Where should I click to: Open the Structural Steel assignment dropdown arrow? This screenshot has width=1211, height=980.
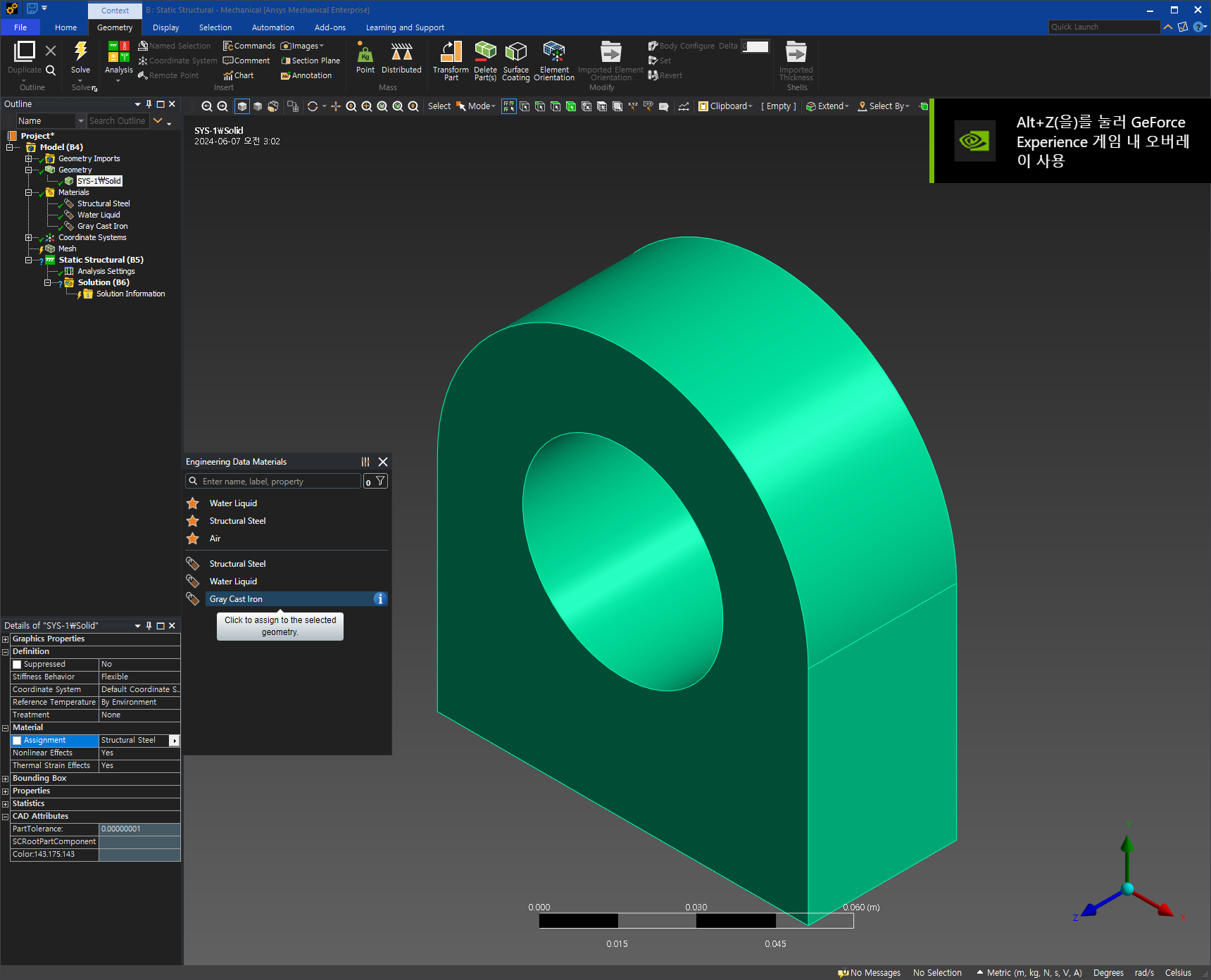coord(175,741)
